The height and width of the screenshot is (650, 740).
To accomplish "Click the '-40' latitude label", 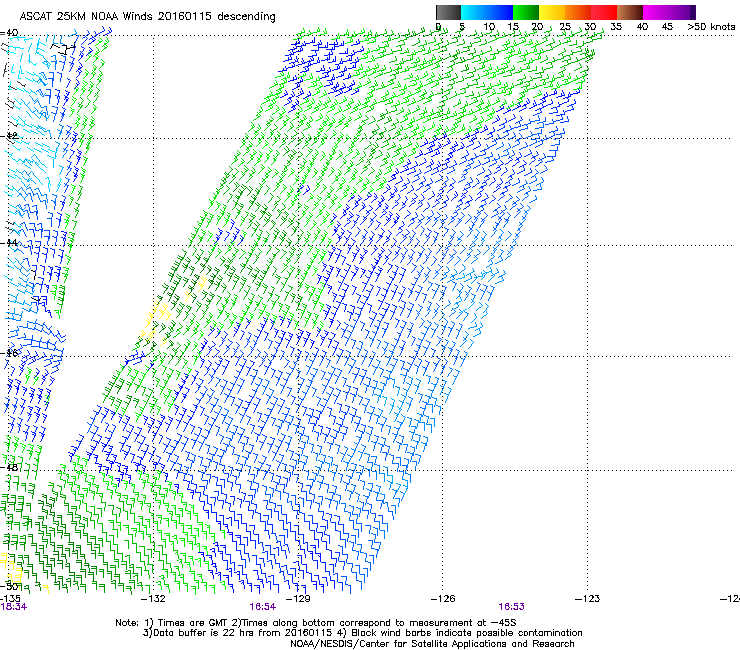I will (9, 33).
